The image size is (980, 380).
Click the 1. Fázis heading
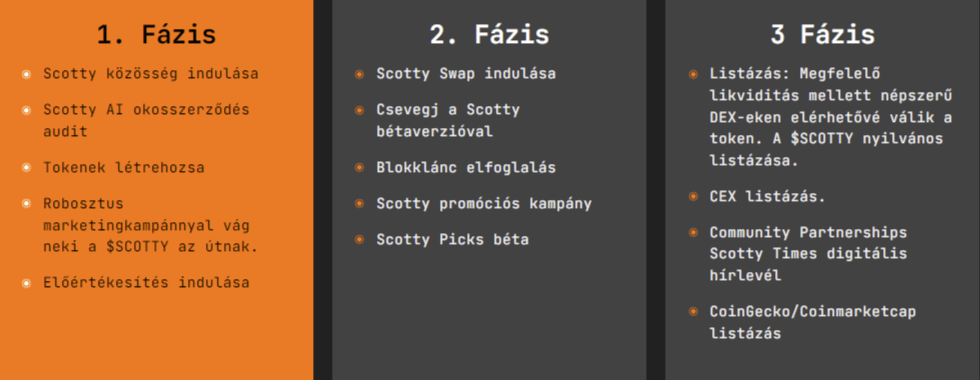coord(156,34)
